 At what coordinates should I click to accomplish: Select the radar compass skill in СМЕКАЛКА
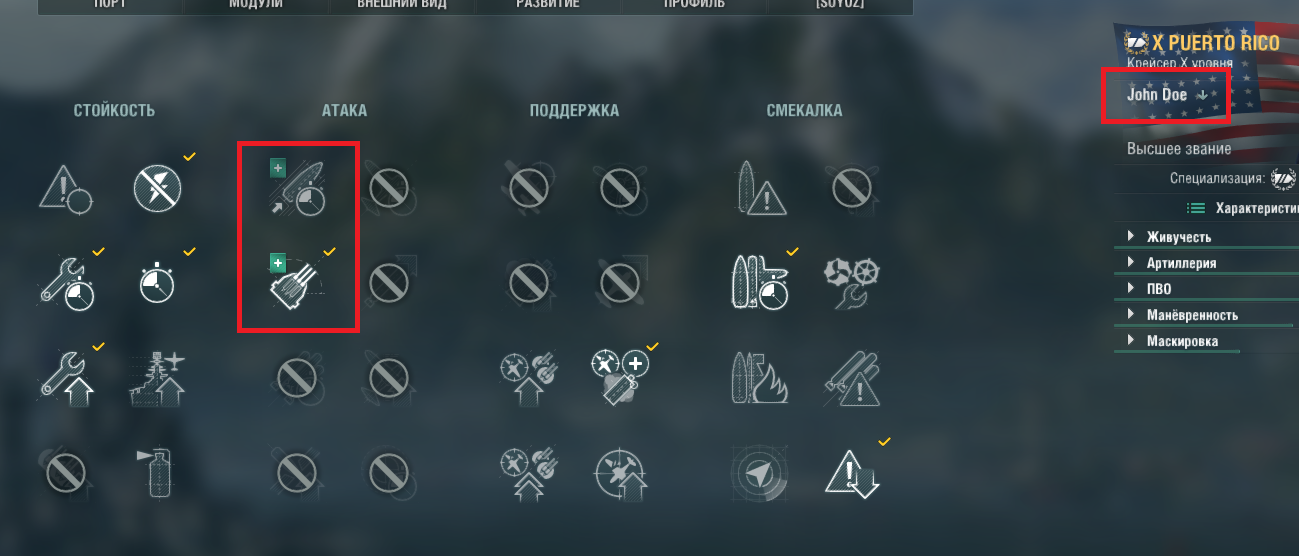(x=759, y=471)
